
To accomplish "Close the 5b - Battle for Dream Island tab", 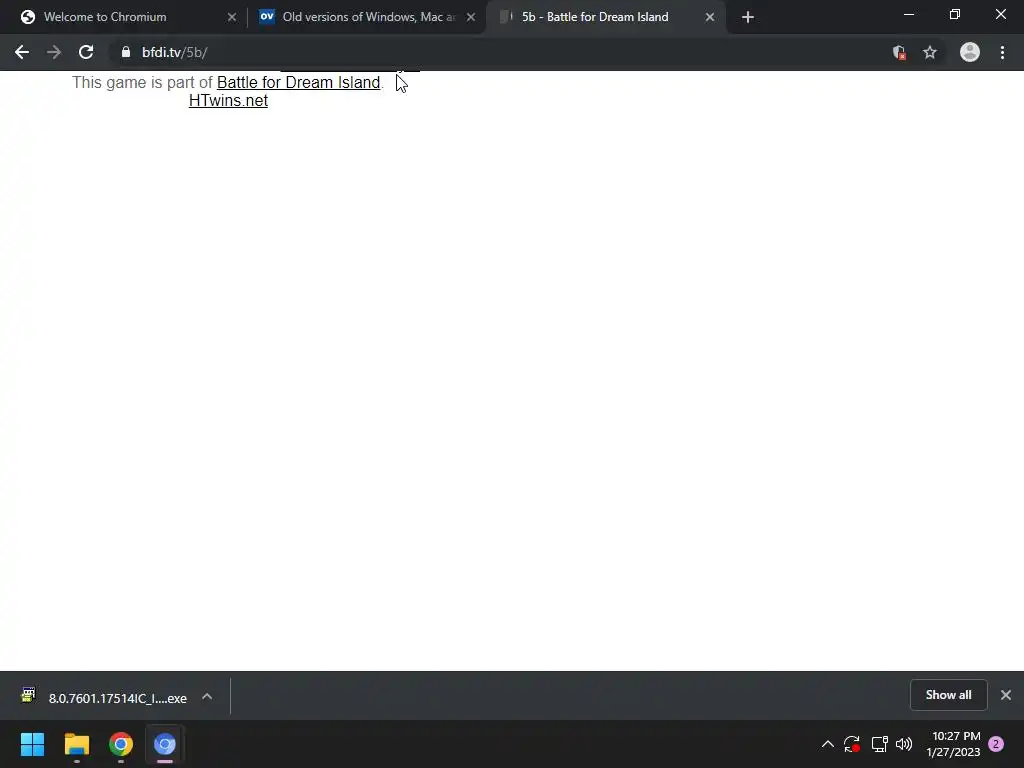I will [x=710, y=17].
